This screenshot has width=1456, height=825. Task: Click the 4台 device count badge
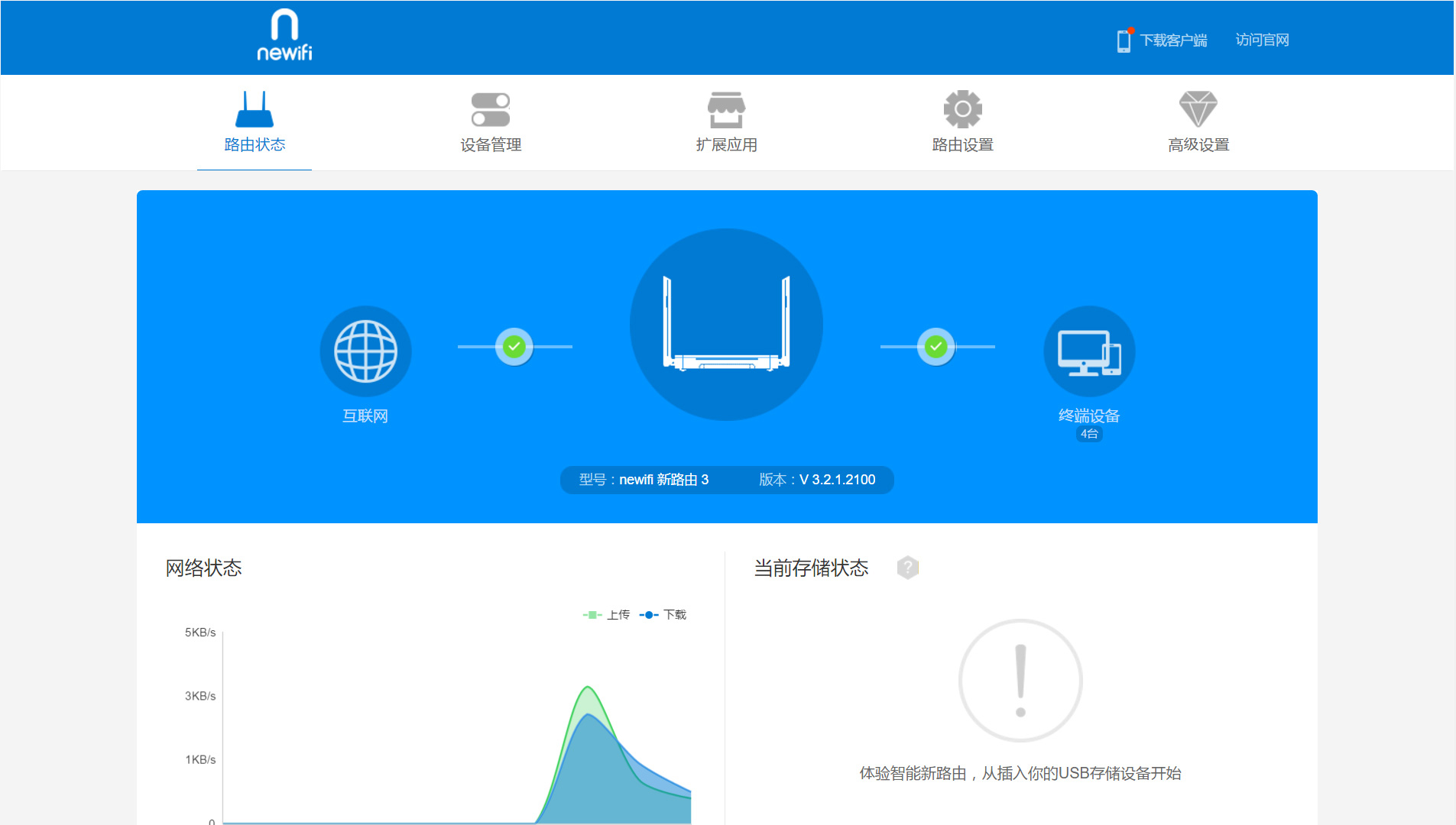point(1089,434)
